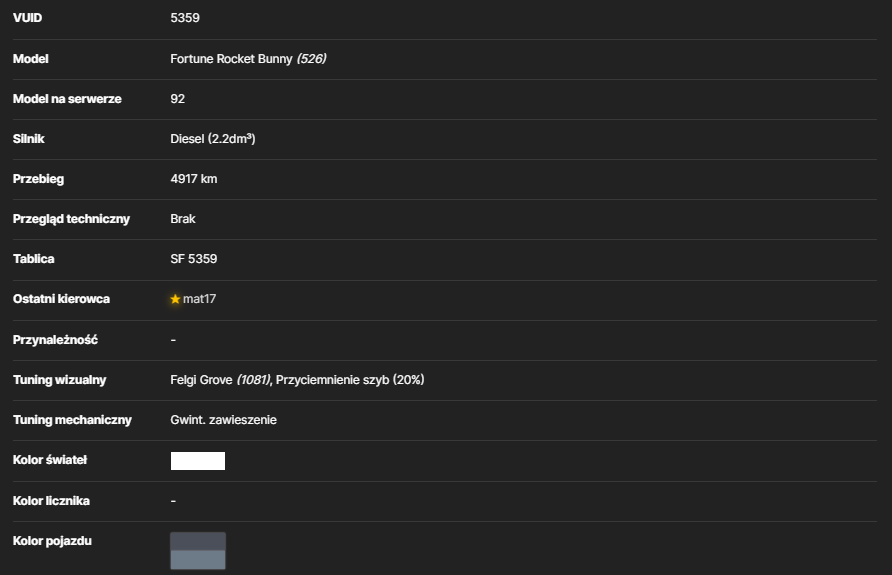Click the Diesel (2.2dm³) engine value
The height and width of the screenshot is (575, 892).
pos(213,139)
